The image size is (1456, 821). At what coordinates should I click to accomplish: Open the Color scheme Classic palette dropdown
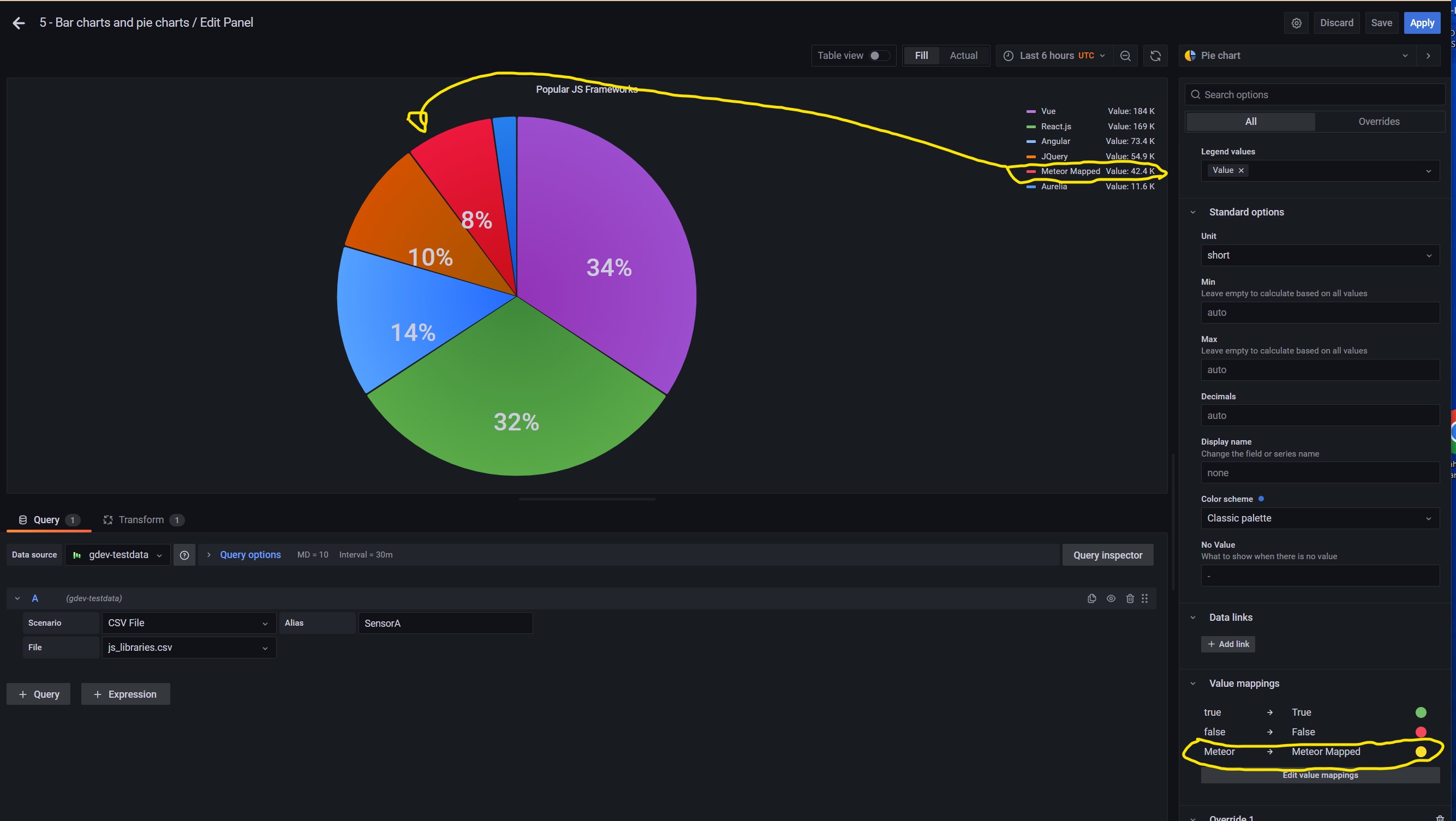point(1319,518)
